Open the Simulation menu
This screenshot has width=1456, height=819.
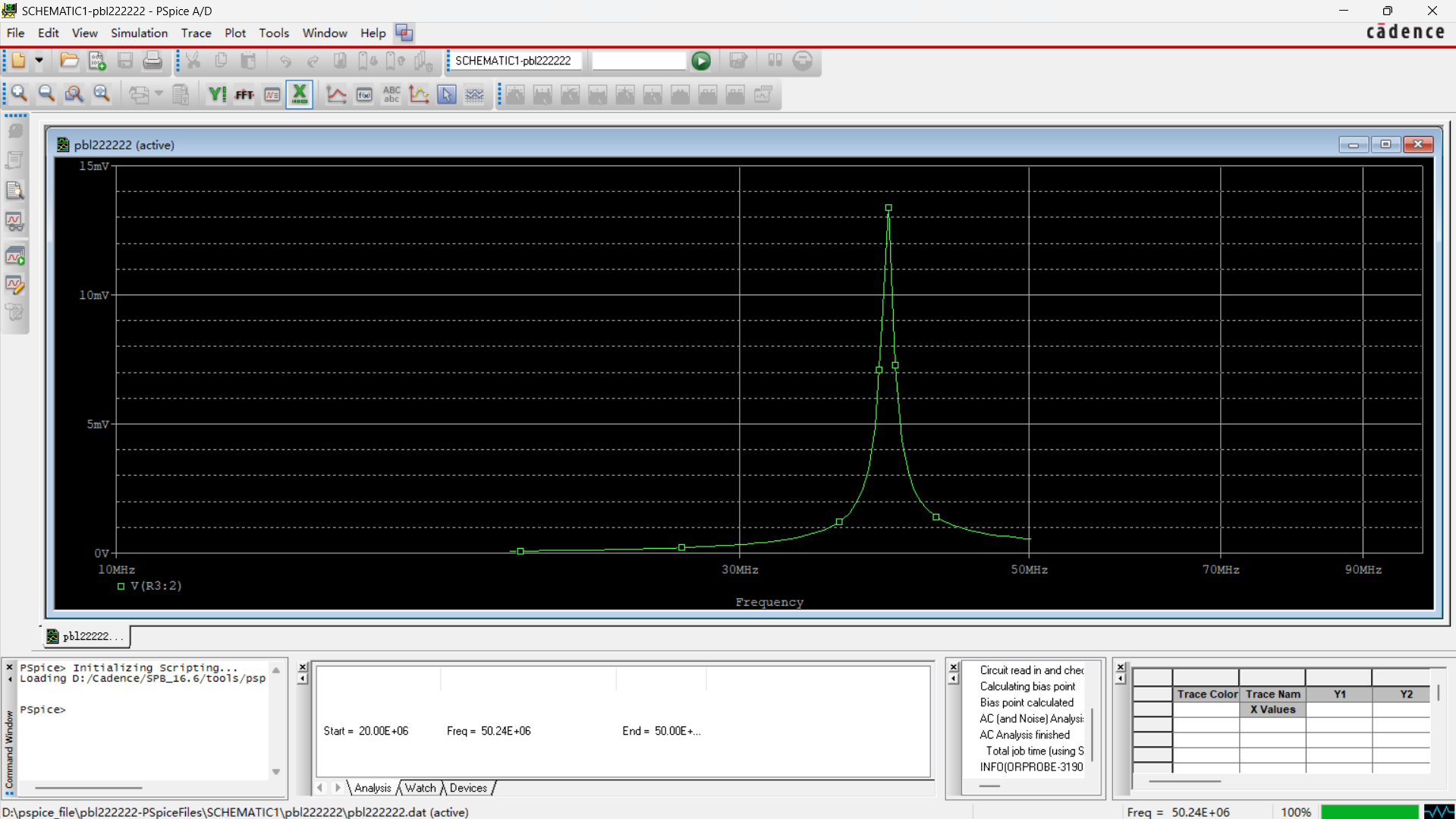coord(139,33)
